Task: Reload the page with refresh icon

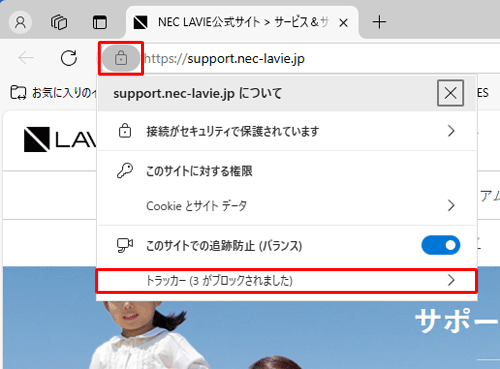Action: (69, 58)
